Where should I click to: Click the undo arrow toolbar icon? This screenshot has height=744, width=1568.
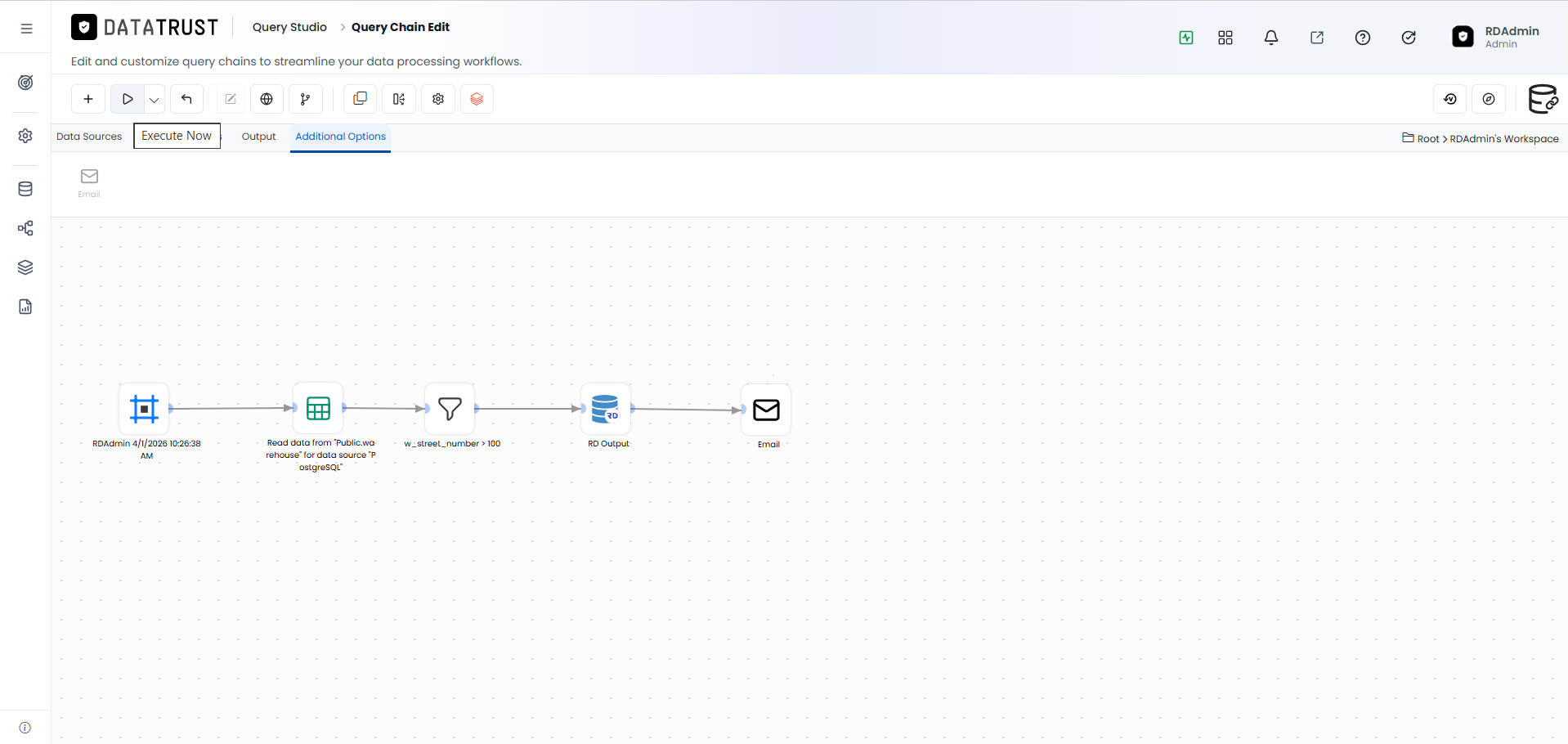[186, 99]
